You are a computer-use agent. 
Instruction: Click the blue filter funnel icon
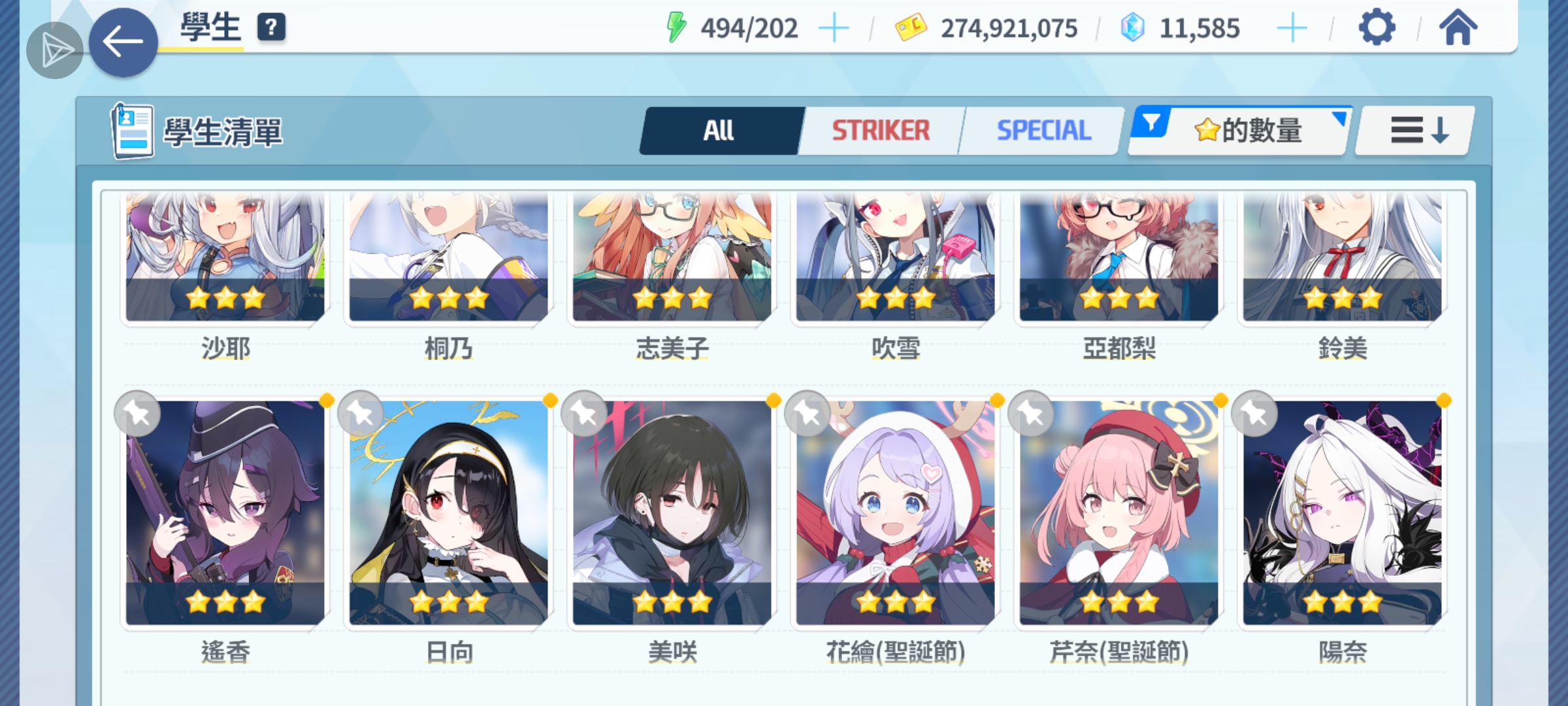click(x=1151, y=122)
